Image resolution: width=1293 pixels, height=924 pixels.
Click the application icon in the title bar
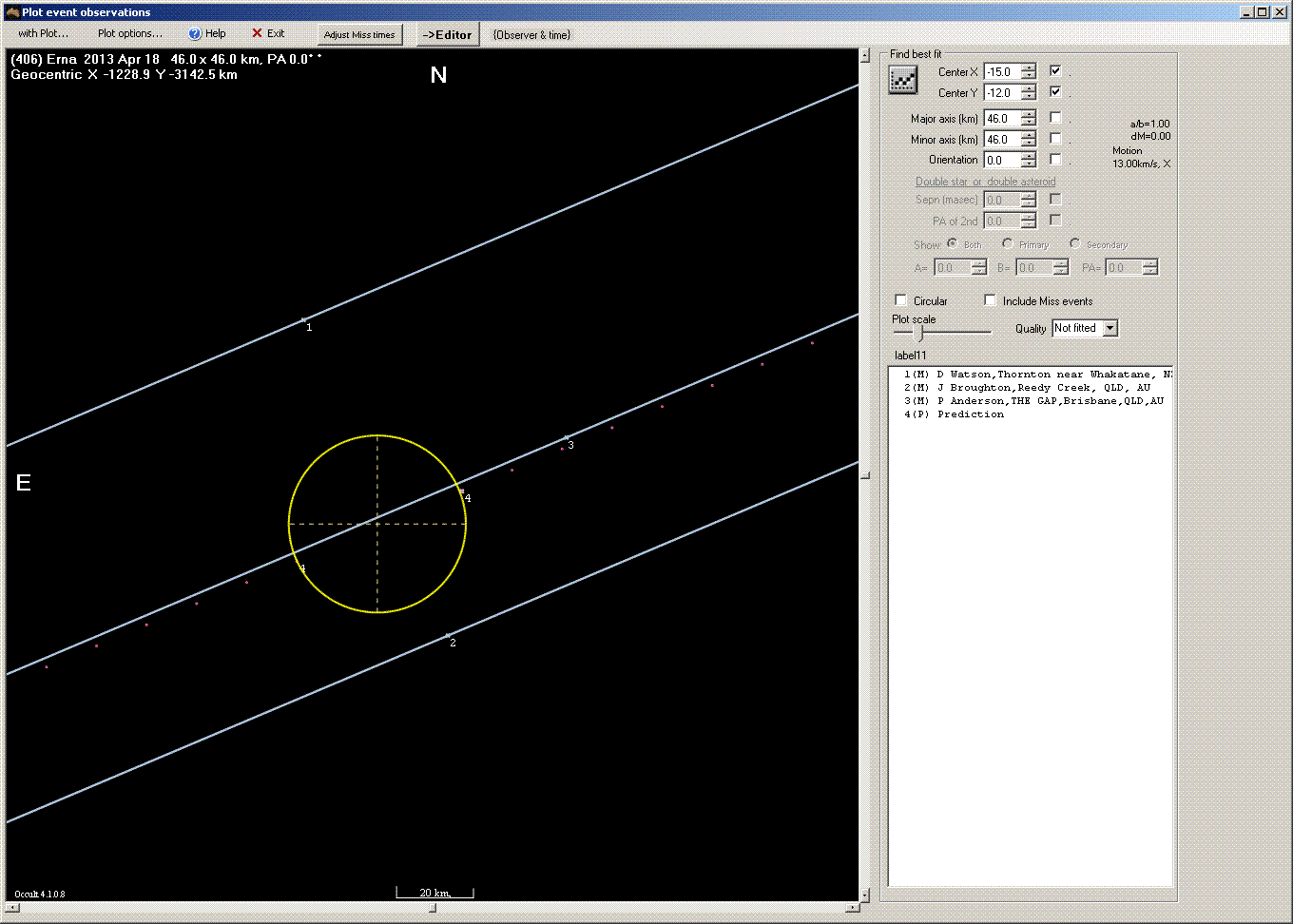pos(12,12)
